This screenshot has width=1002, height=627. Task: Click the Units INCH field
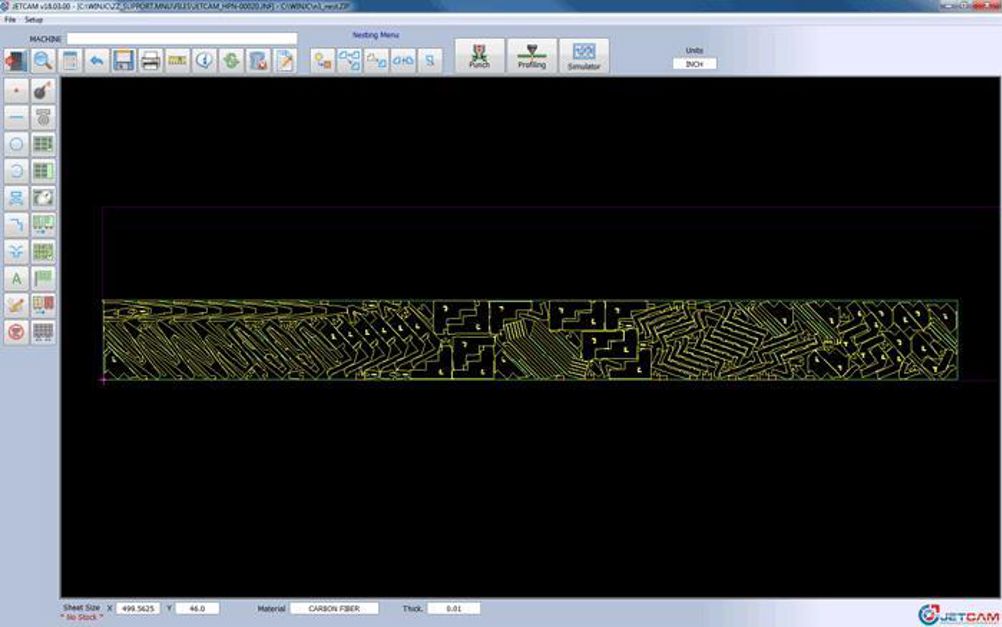(695, 64)
